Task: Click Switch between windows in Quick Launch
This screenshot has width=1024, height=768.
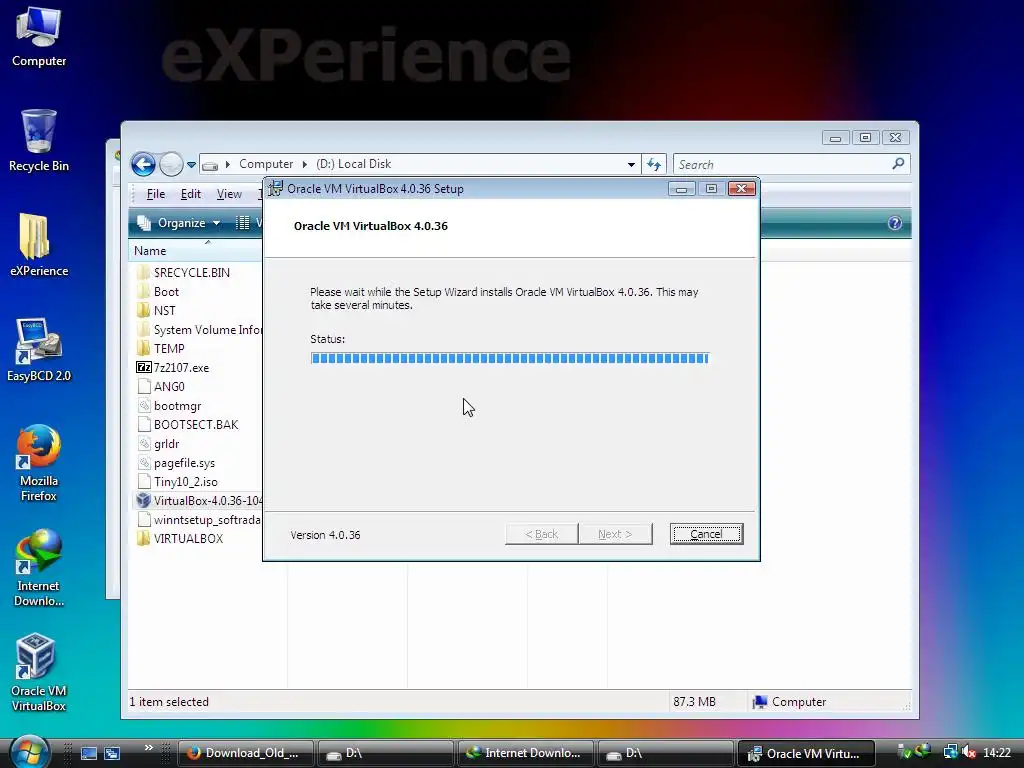Action: click(112, 754)
